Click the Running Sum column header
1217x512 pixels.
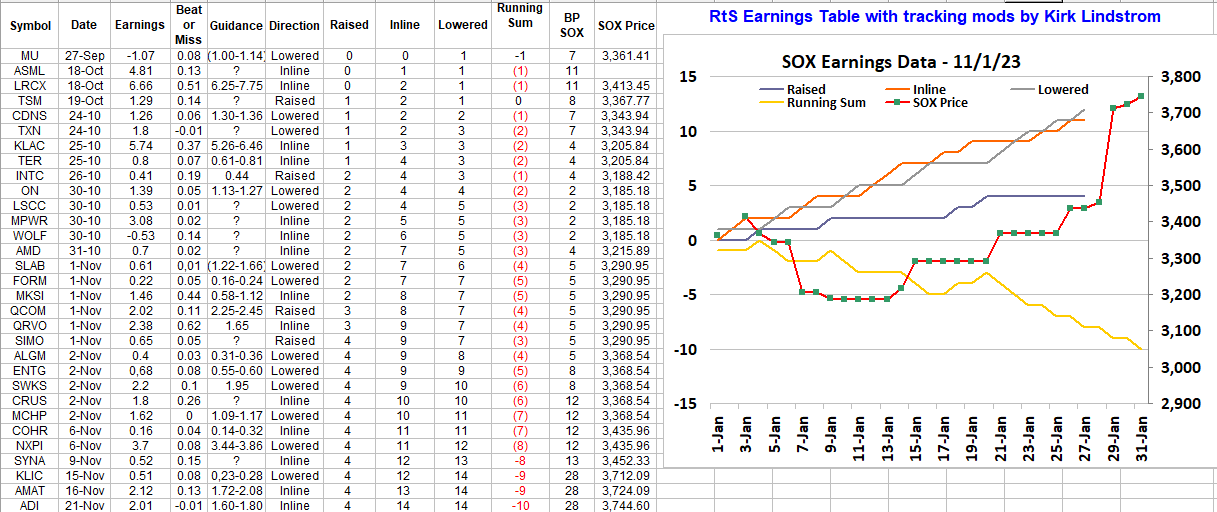(520, 17)
